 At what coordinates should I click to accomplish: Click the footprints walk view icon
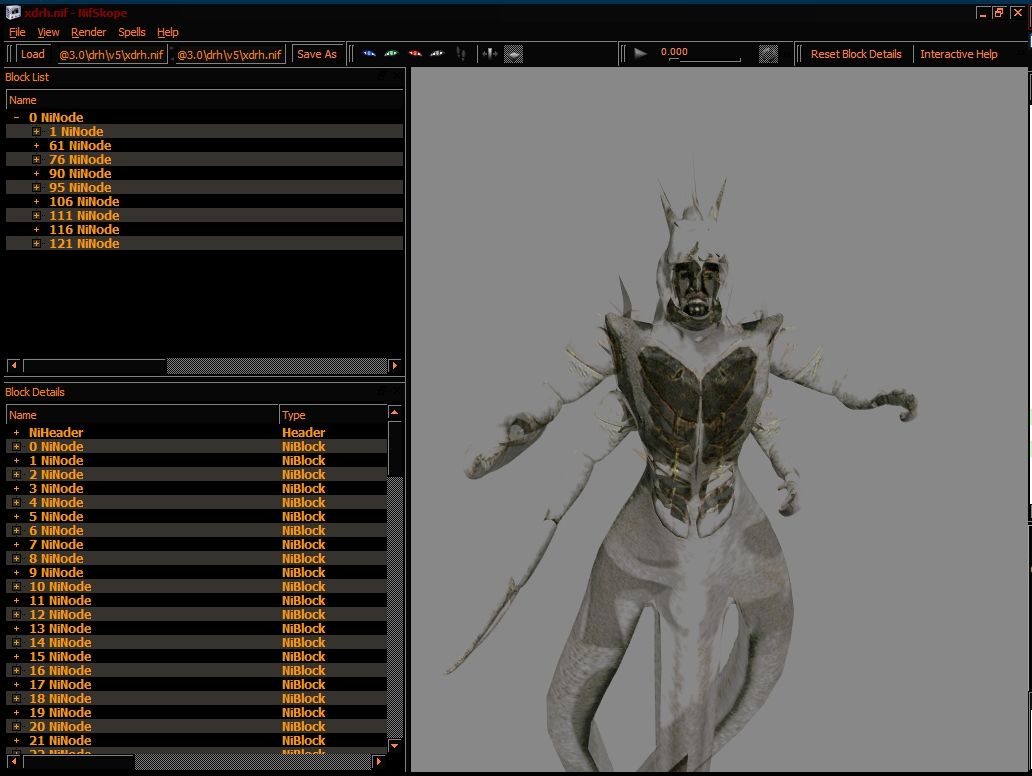[x=461, y=54]
